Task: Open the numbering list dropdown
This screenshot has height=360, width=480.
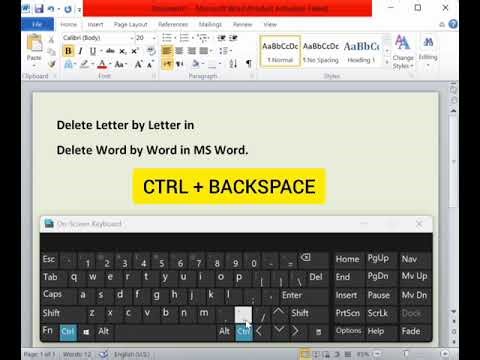Action: (192, 38)
